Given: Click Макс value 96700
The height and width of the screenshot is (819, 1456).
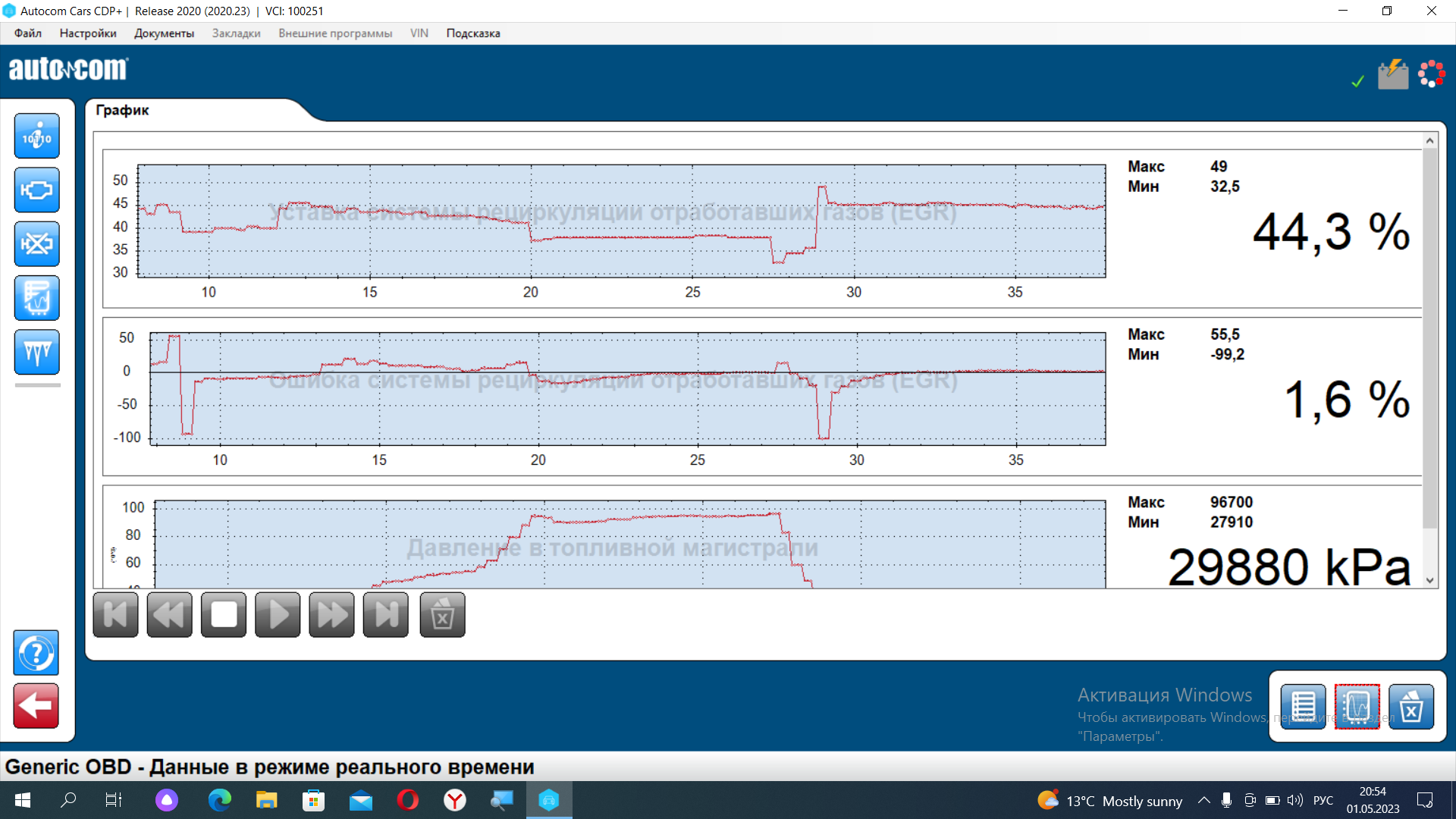Looking at the screenshot, I should tap(1231, 502).
